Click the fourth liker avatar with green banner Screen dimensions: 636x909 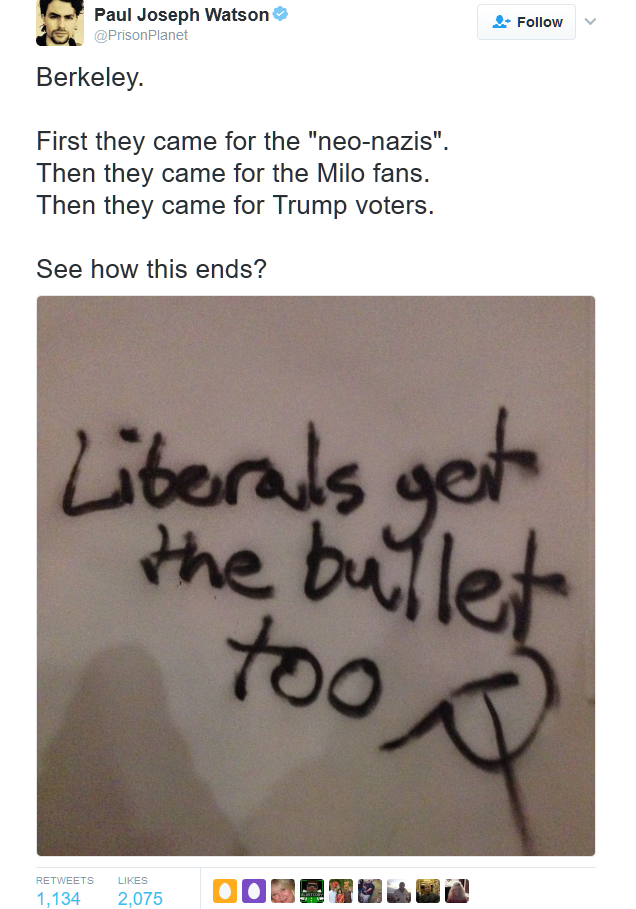click(312, 890)
